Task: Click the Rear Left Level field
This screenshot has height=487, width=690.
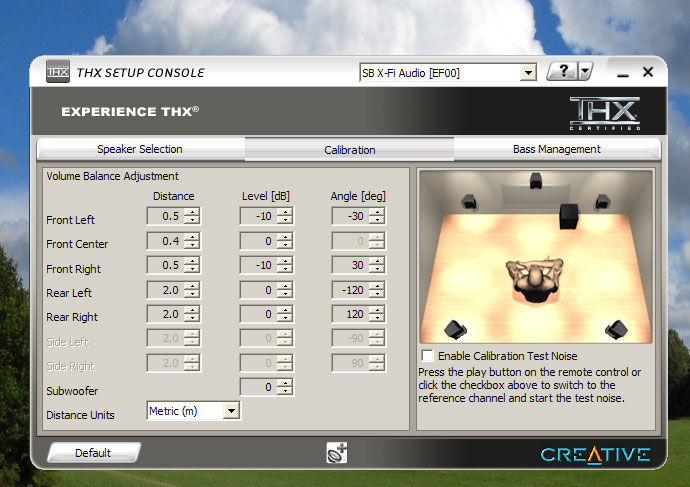Action: coord(258,290)
